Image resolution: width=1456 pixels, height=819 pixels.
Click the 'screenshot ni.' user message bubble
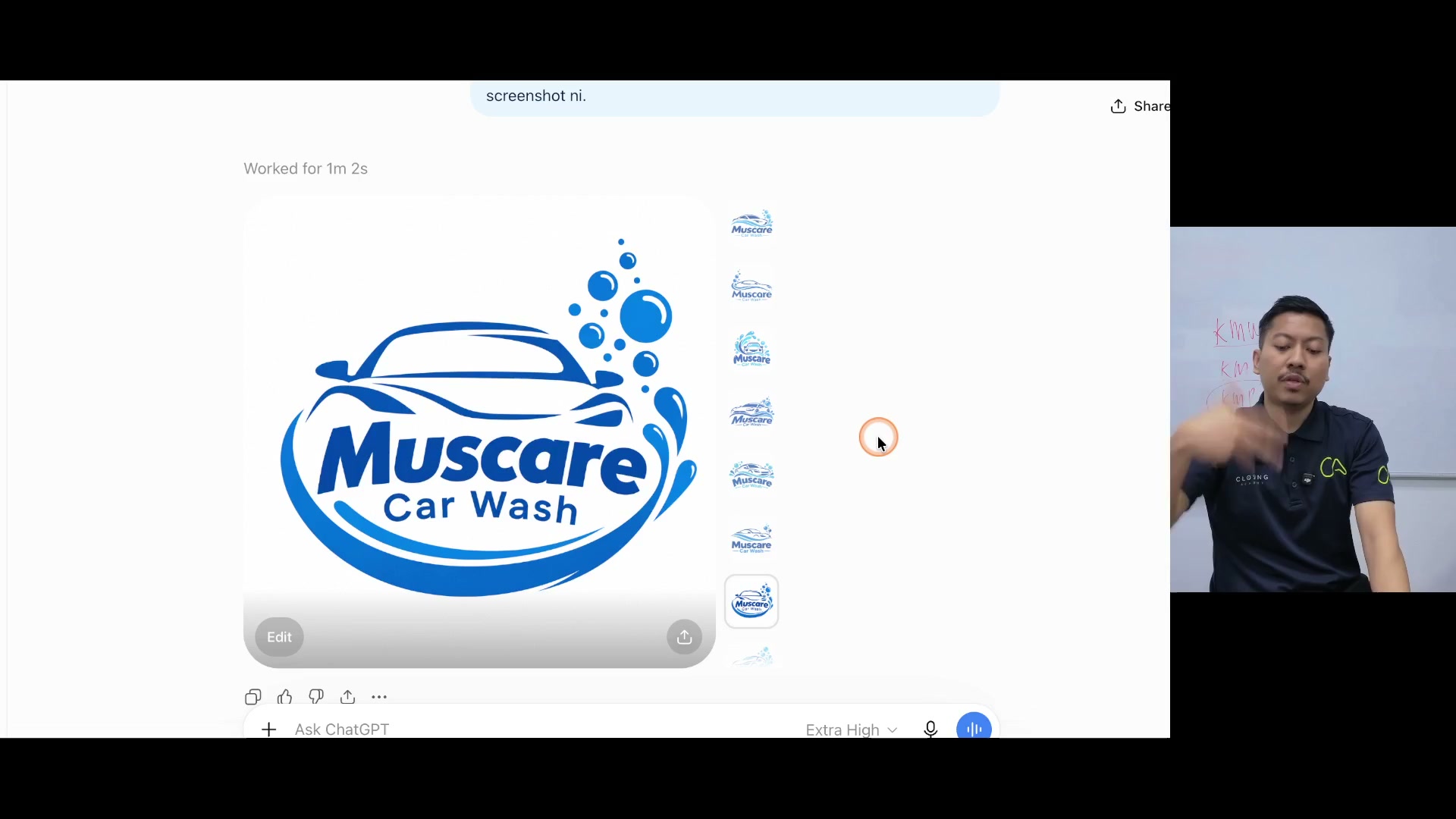coord(734,98)
